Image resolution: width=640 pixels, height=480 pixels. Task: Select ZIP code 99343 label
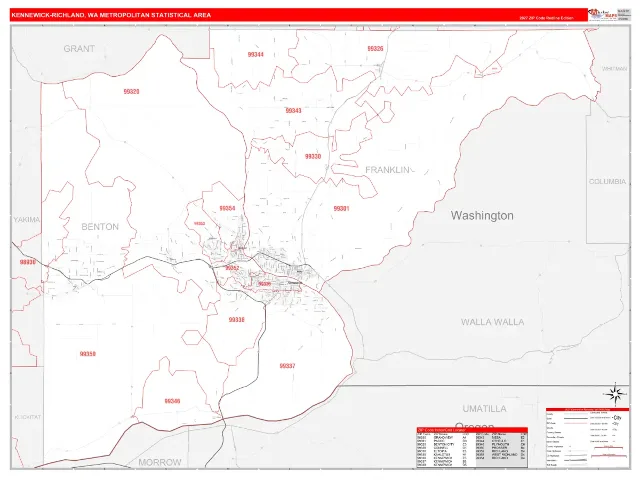pos(293,111)
